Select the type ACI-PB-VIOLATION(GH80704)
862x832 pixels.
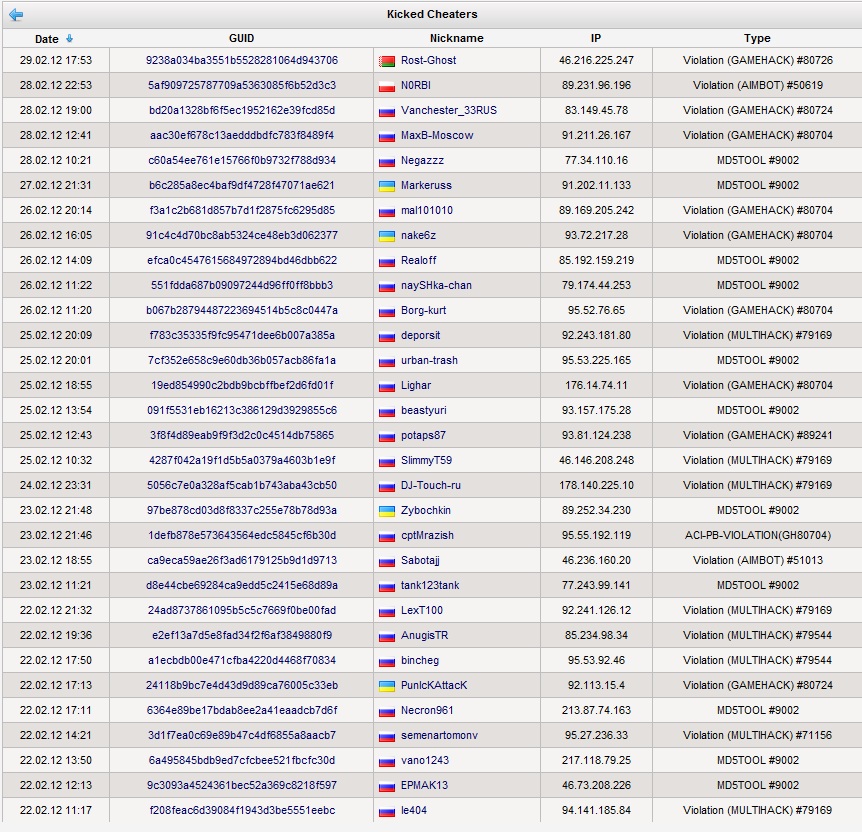758,535
